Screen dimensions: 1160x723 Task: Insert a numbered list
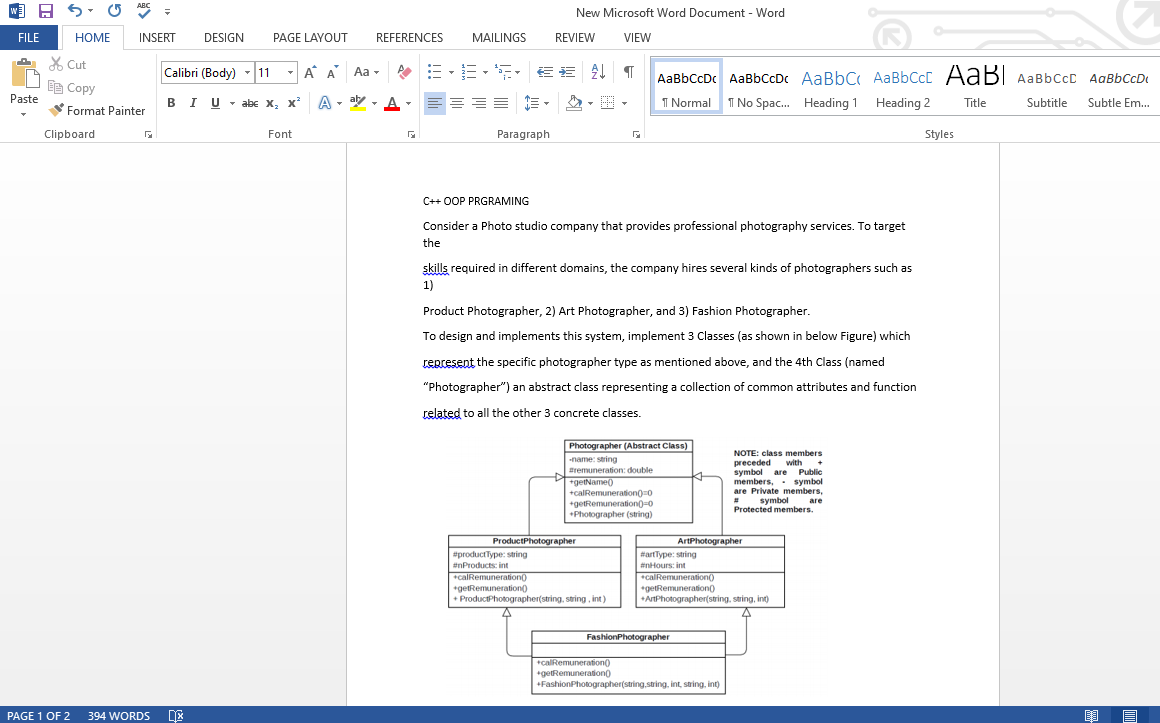coord(469,72)
